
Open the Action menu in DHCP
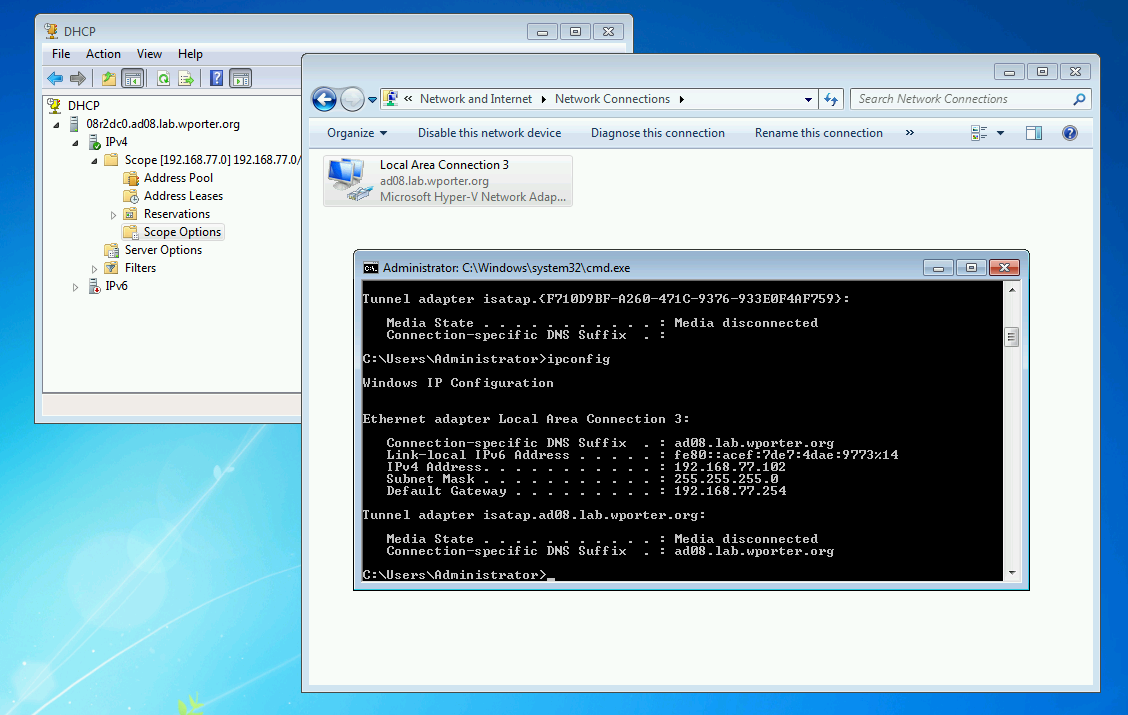point(103,54)
